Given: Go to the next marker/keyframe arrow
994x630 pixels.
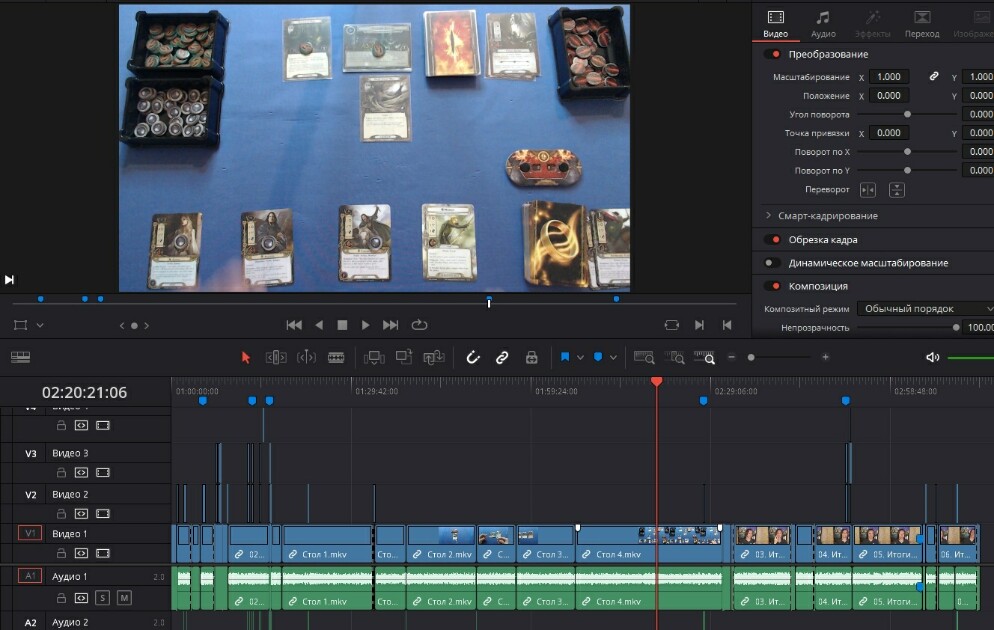Looking at the screenshot, I should [x=146, y=326].
